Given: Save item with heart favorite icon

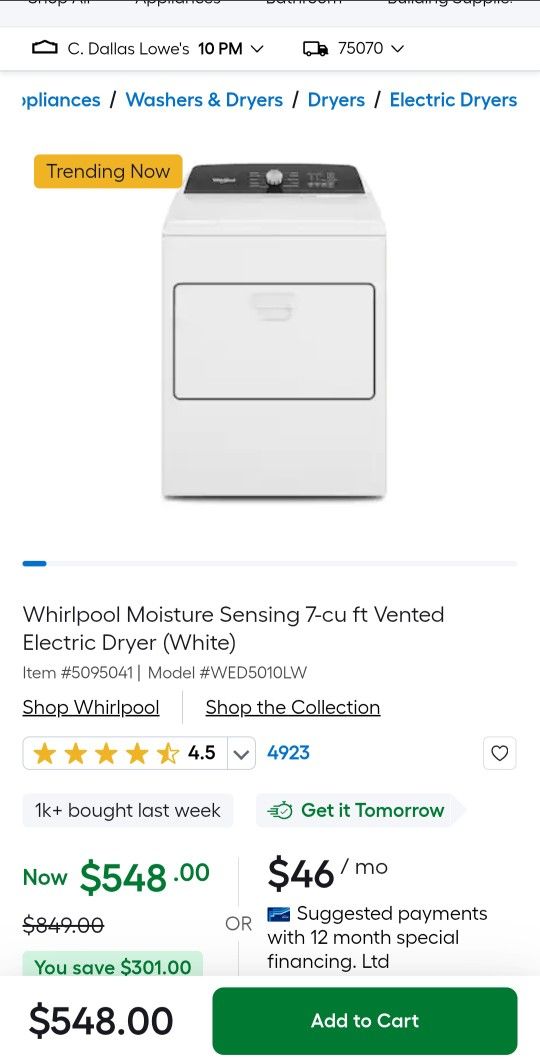Looking at the screenshot, I should point(499,753).
